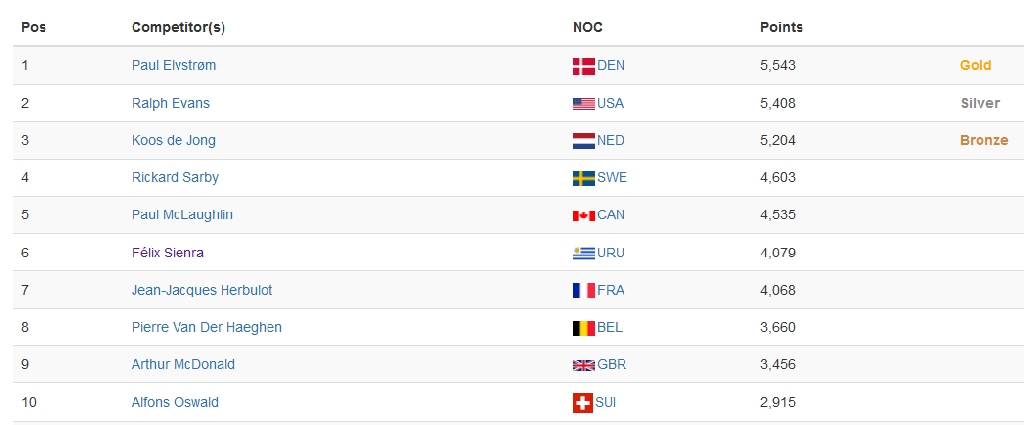Click the Sweden flag icon
Viewport: 1024px width, 425px height.
(x=583, y=178)
